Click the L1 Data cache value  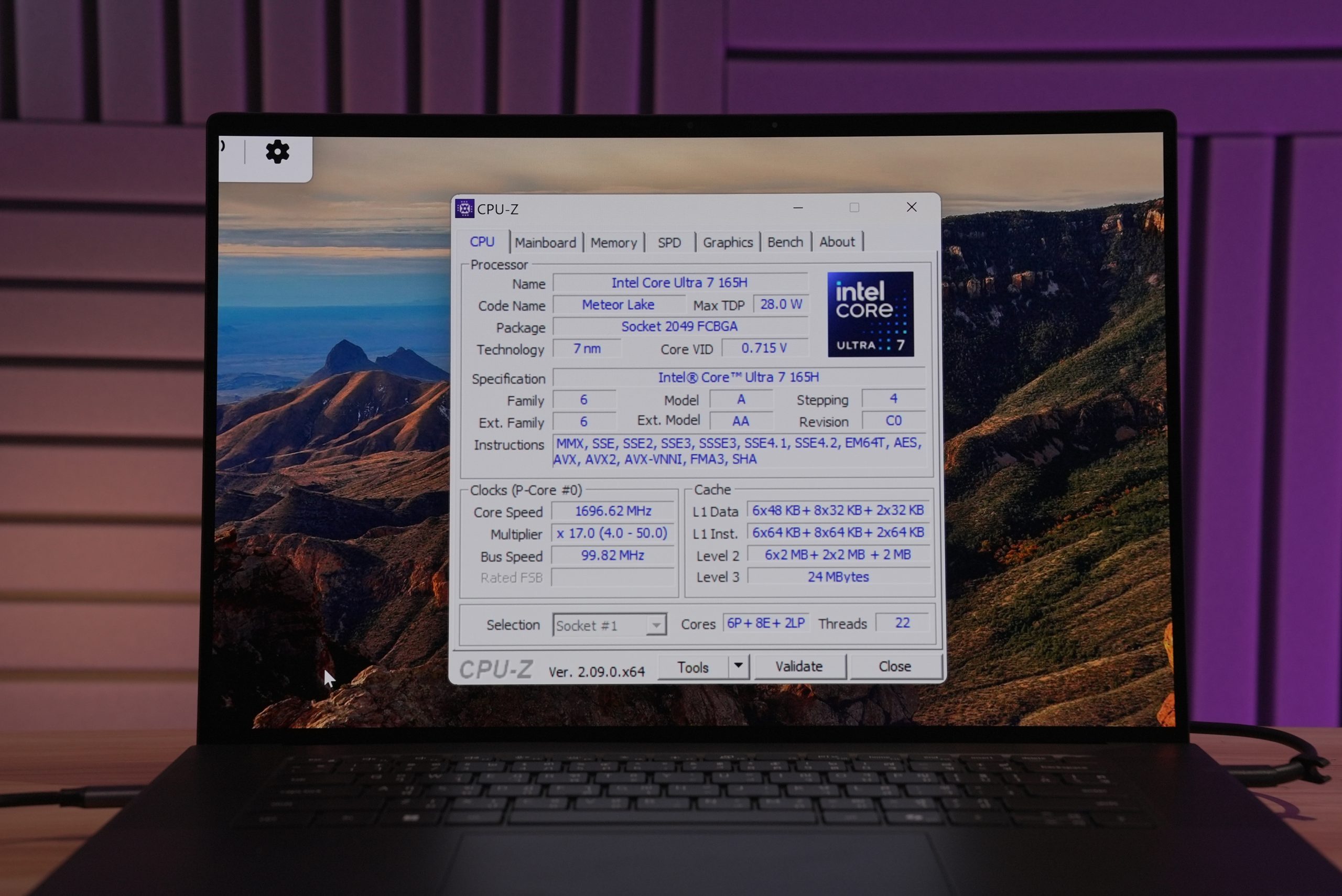pos(838,510)
